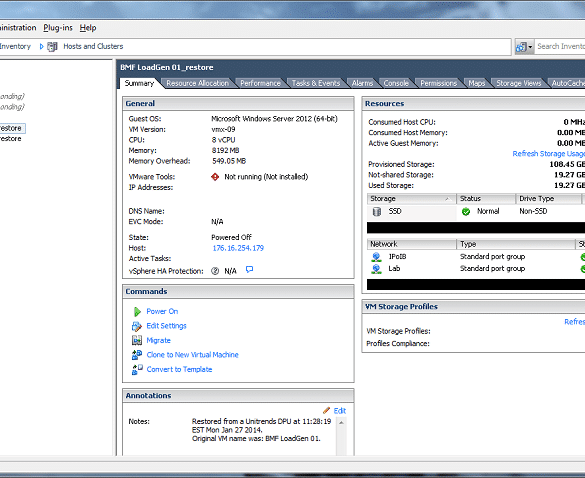The image size is (585, 478).
Task: Click the Convert to Template icon
Action: point(137,369)
